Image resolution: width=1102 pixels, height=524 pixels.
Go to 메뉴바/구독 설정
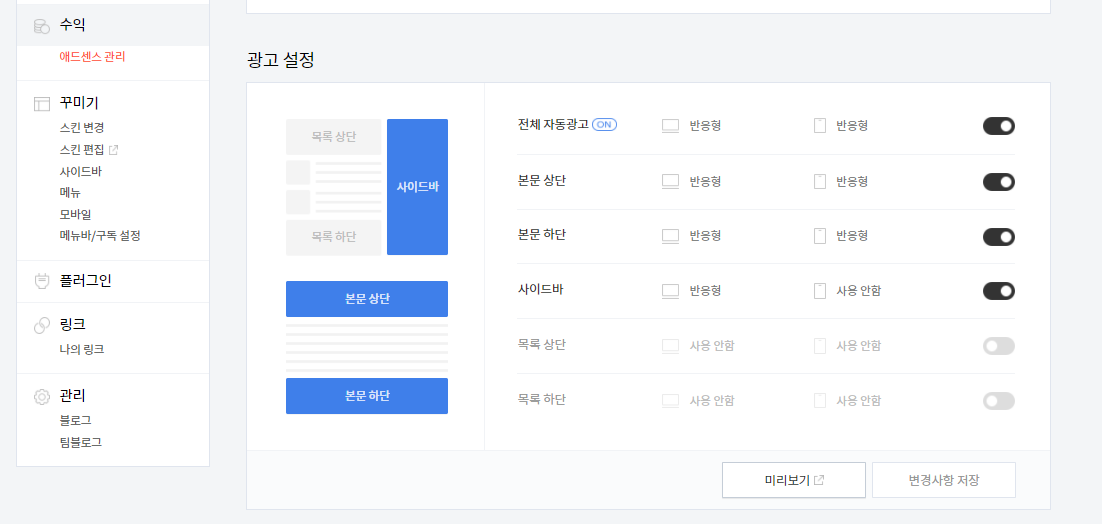click(101, 236)
